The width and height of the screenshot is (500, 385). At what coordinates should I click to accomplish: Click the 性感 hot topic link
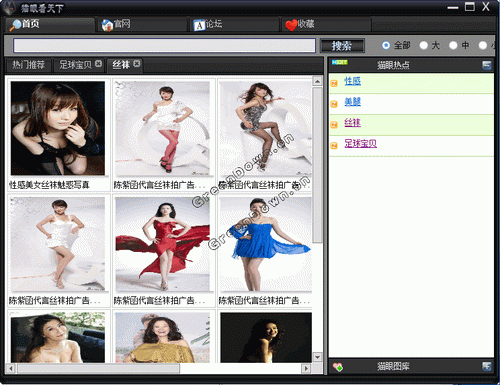(352, 81)
